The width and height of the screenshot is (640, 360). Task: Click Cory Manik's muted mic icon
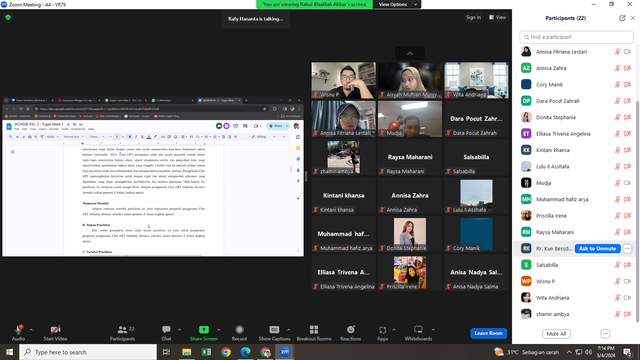618,84
